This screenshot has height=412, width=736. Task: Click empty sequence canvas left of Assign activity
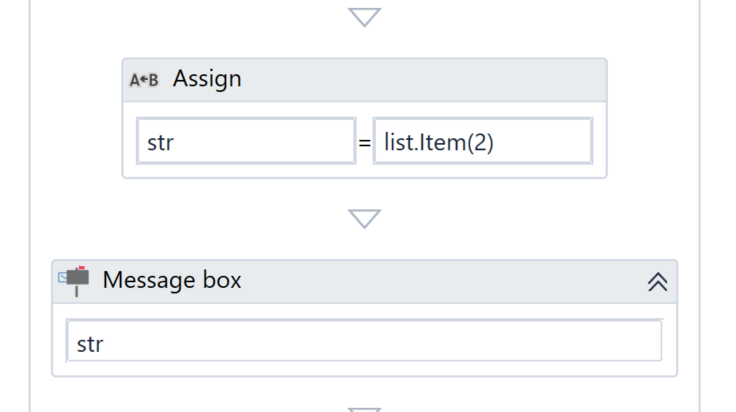coord(76,117)
